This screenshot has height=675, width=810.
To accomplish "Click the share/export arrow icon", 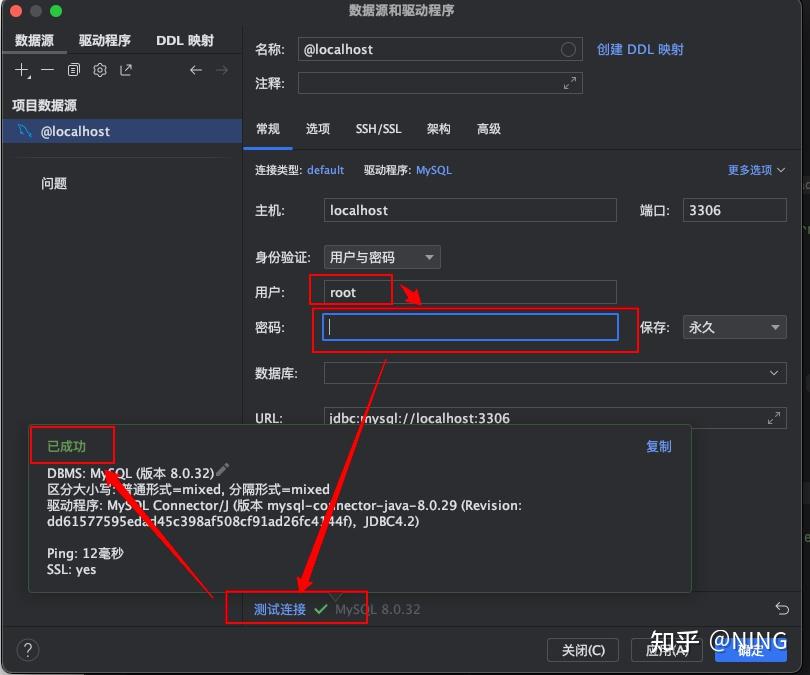I will (x=126, y=70).
